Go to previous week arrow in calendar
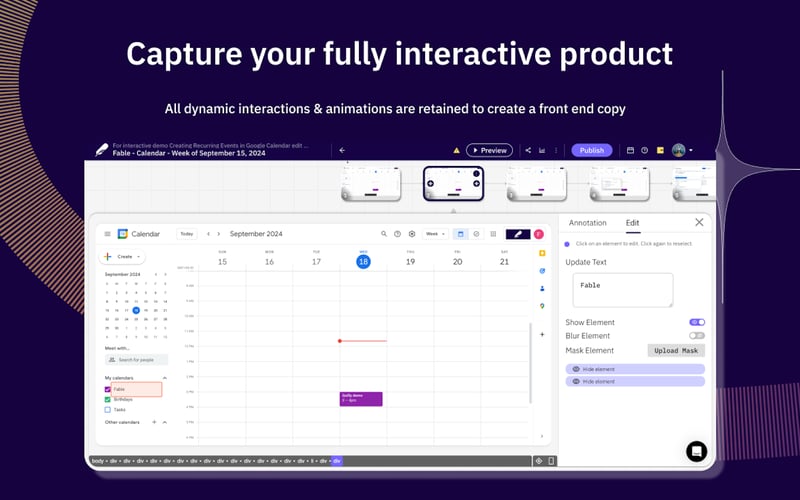 coord(208,234)
